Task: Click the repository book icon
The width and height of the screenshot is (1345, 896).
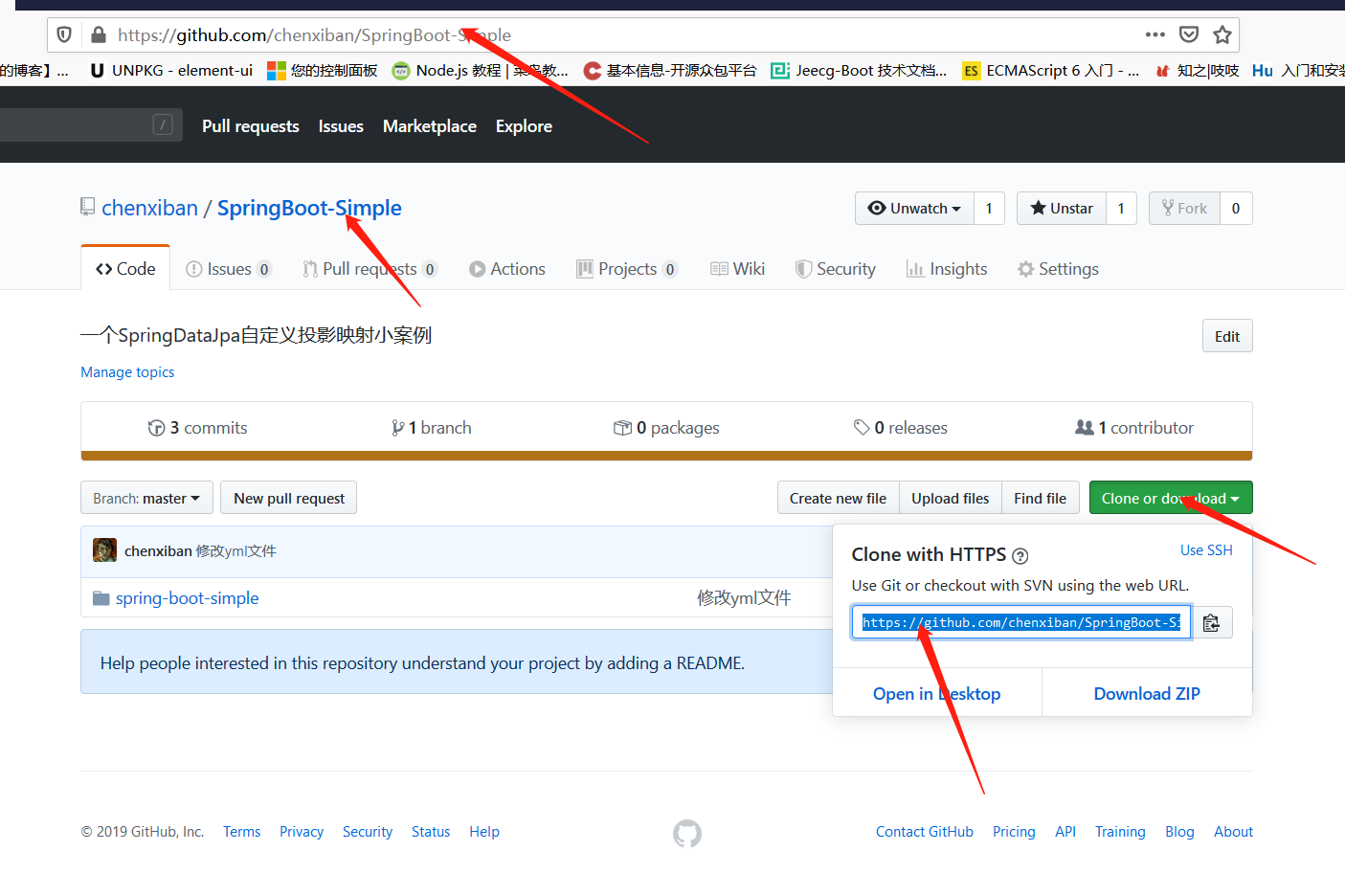Action: (x=87, y=207)
